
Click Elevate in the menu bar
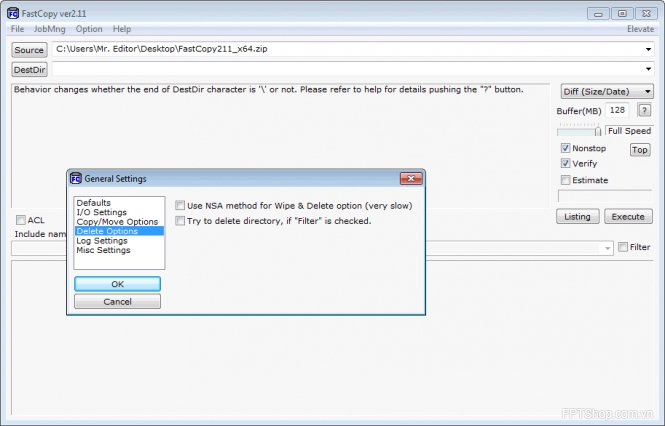[640, 29]
